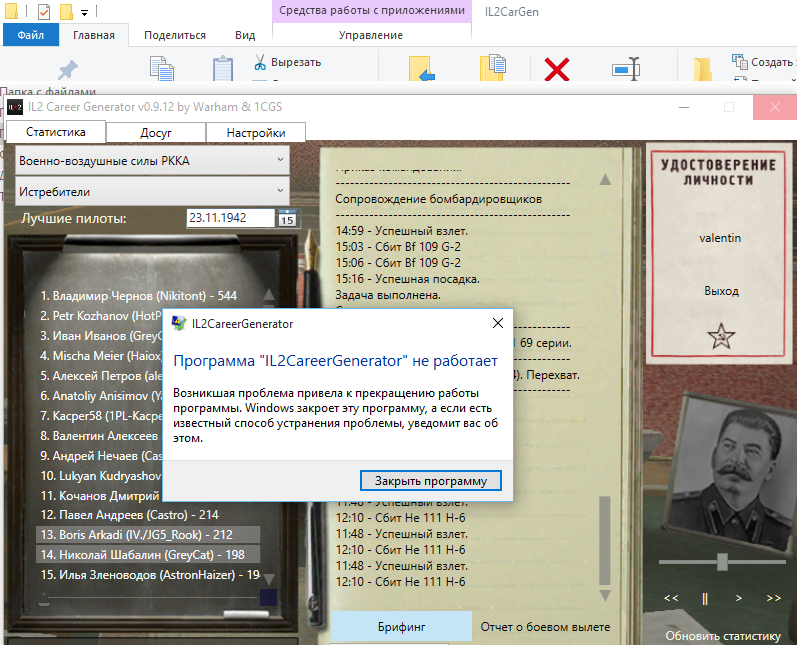Click the properties checkmark icon in title bar
797x645 pixels.
click(x=44, y=11)
